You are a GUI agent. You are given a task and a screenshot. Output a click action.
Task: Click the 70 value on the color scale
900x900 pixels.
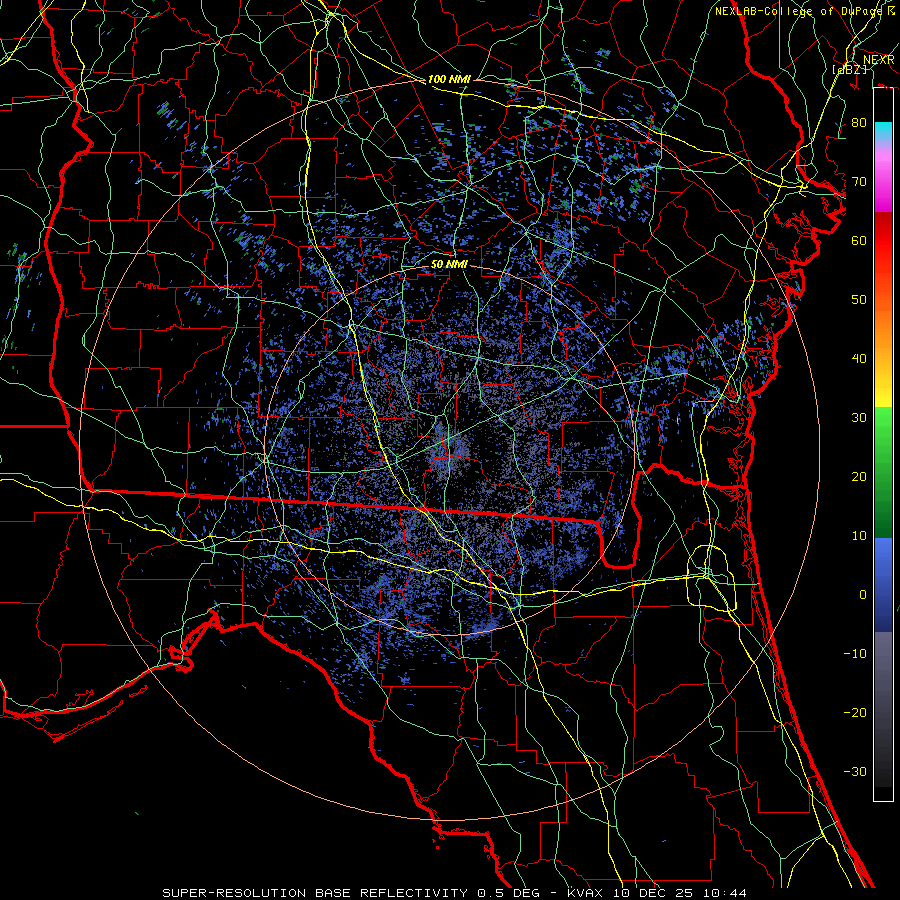(x=859, y=182)
